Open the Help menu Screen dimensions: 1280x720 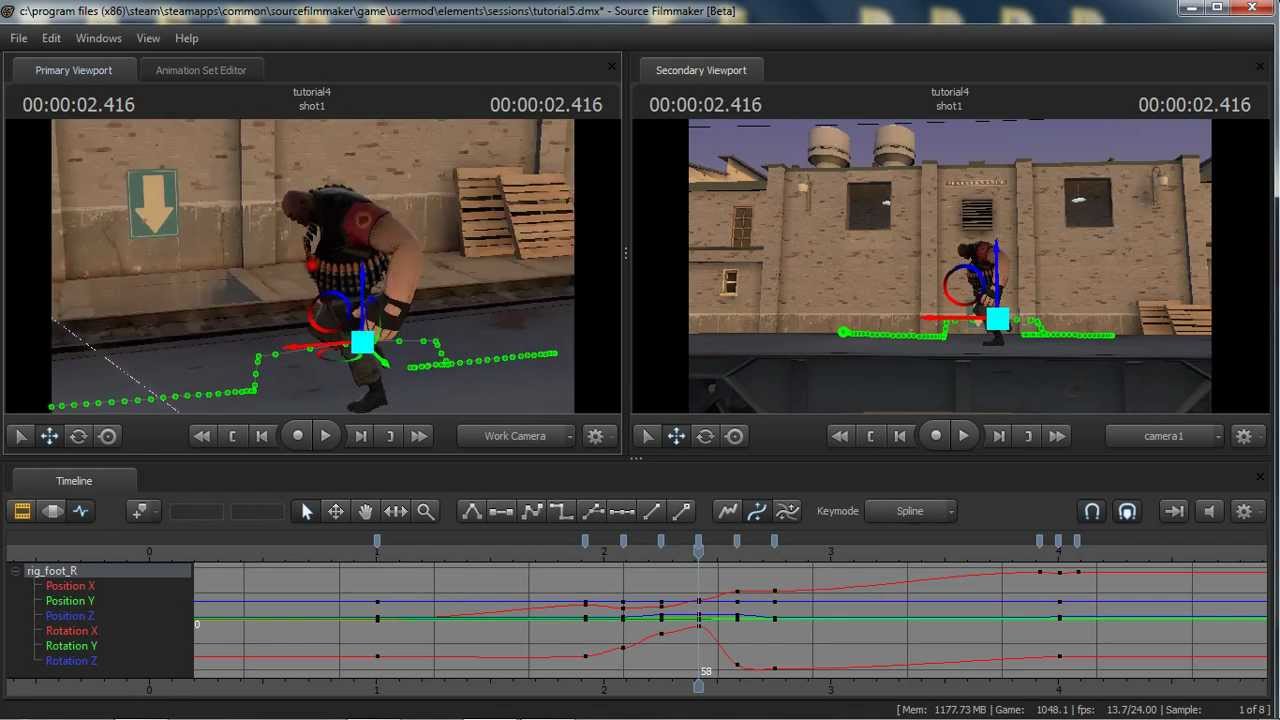pyautogui.click(x=187, y=38)
